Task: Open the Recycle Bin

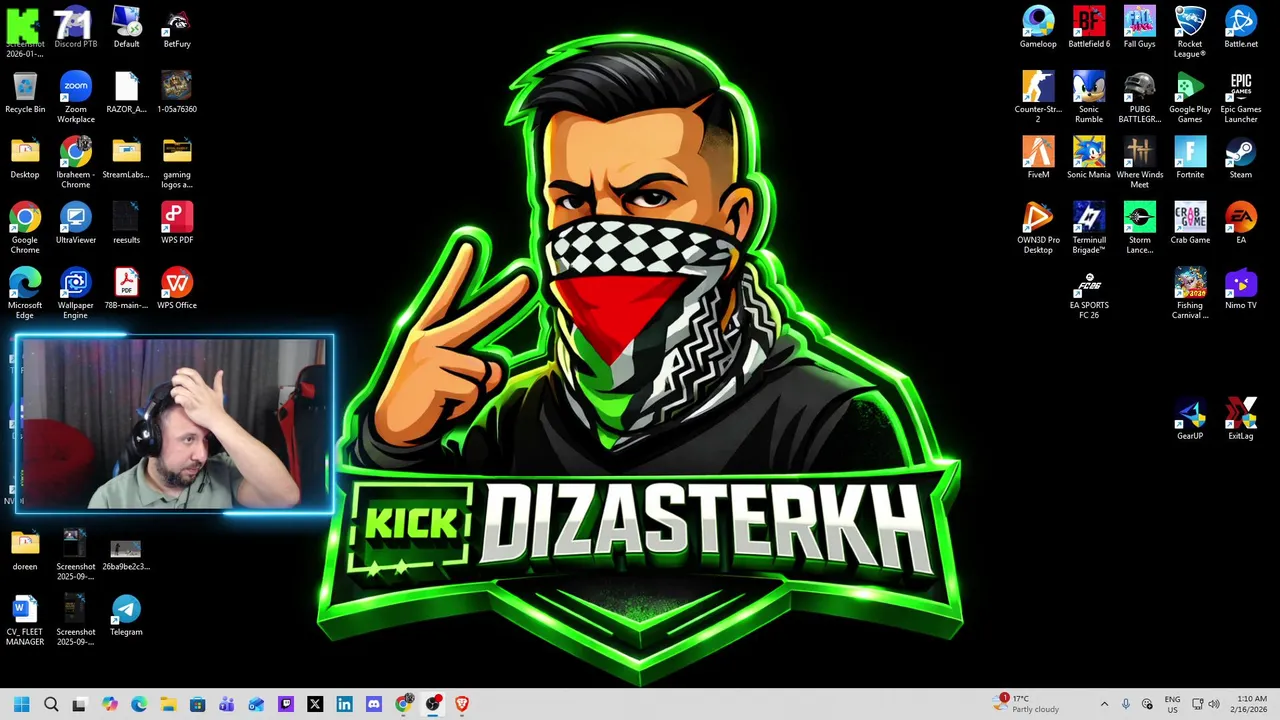Action: (25, 92)
